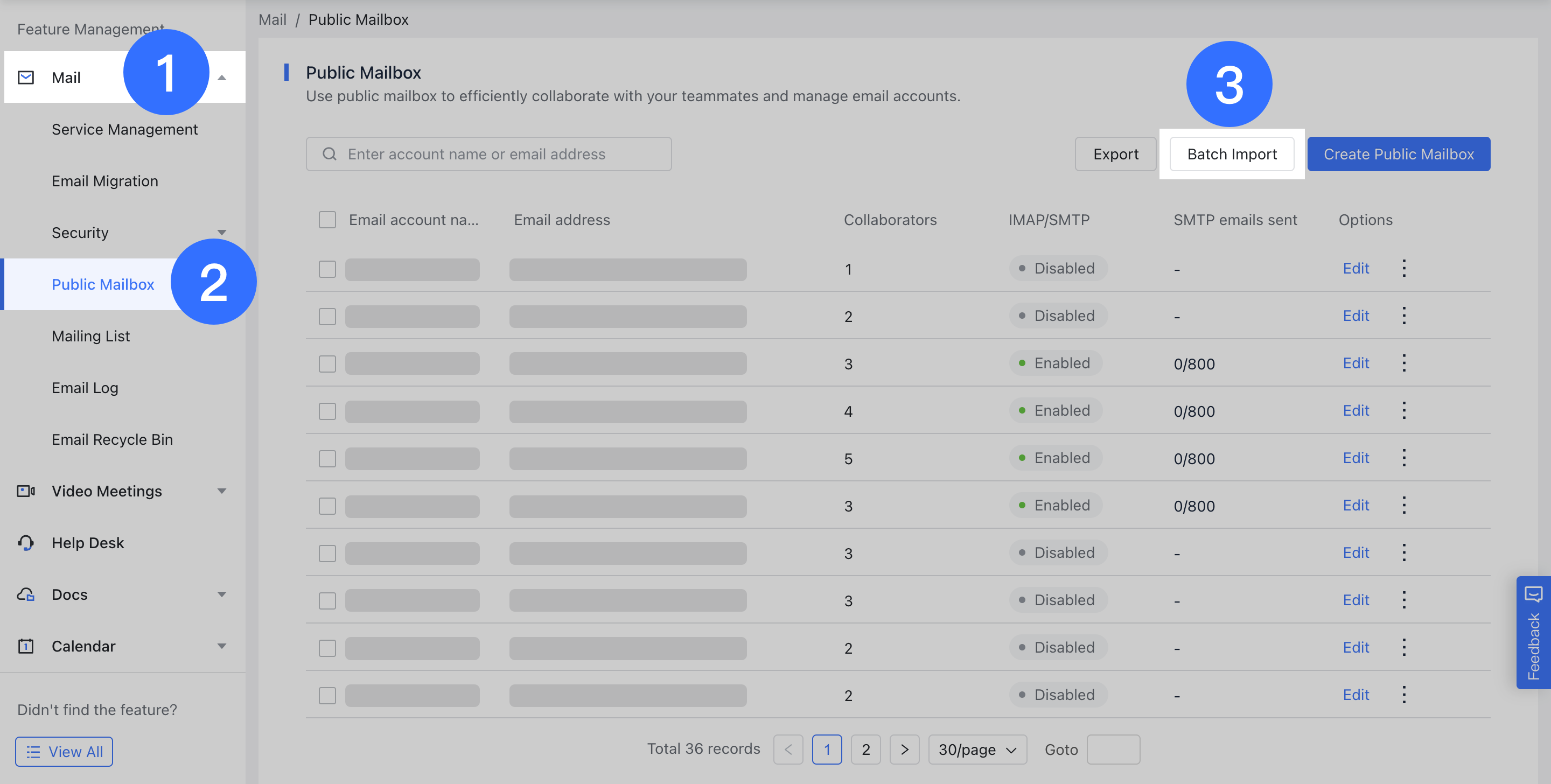Click the Calendar icon in sidebar
This screenshot has height=784, width=1551.
click(25, 646)
